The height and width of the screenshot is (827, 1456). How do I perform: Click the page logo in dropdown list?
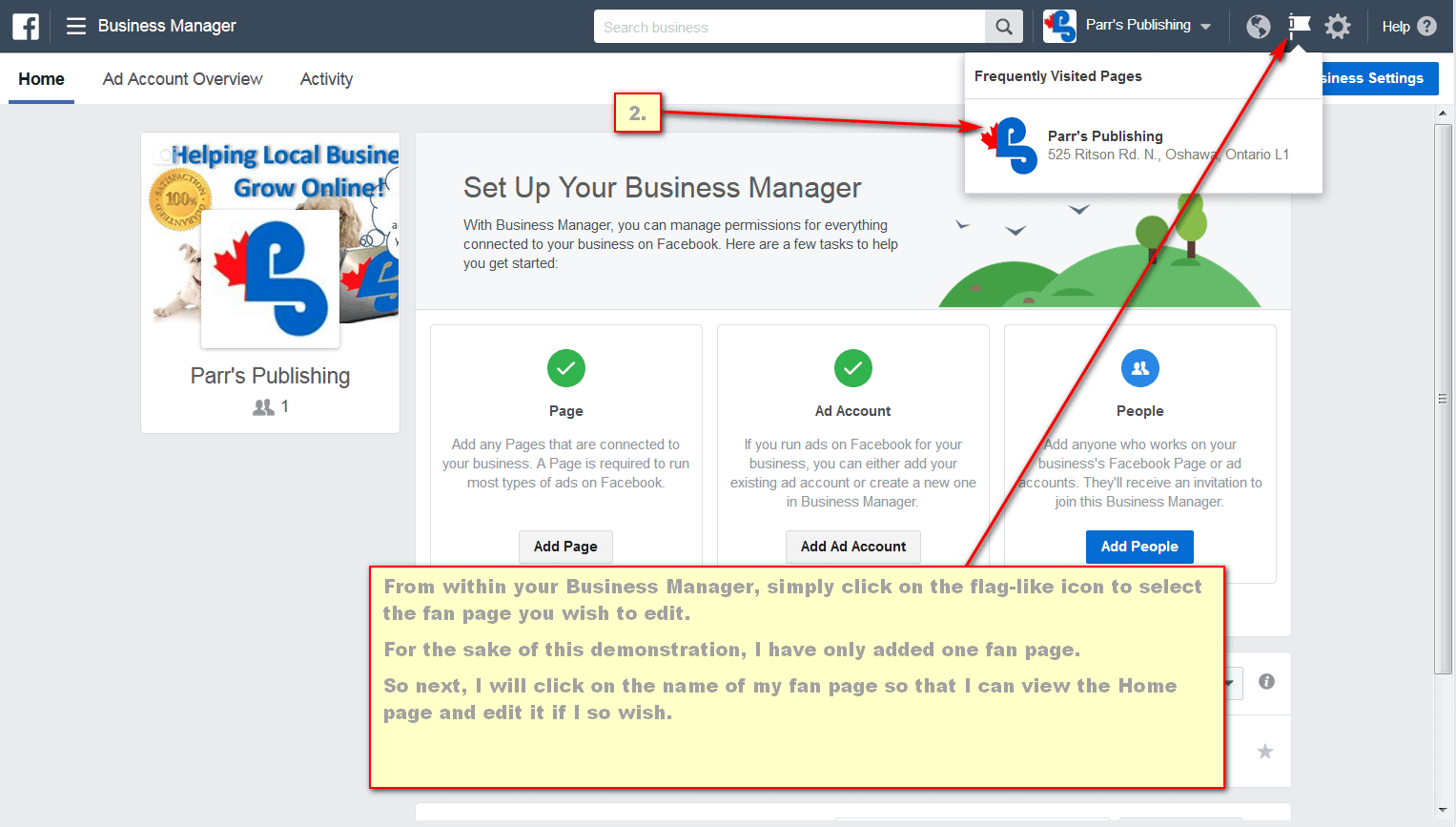point(1011,145)
